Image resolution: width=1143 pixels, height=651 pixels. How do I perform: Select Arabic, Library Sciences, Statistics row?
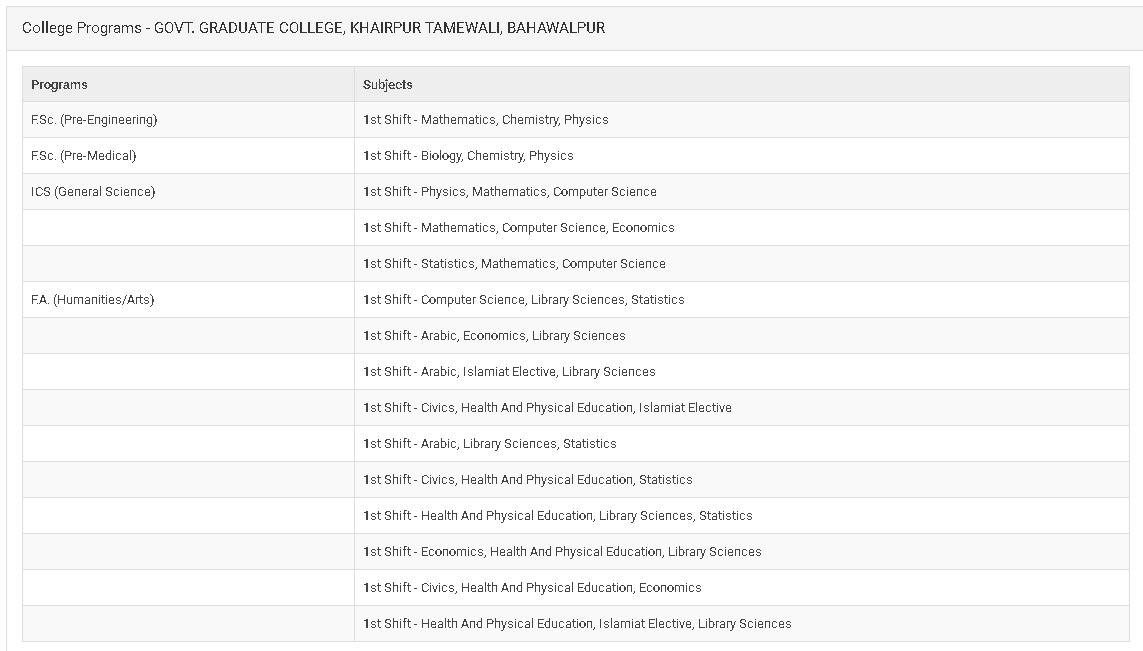pos(742,443)
